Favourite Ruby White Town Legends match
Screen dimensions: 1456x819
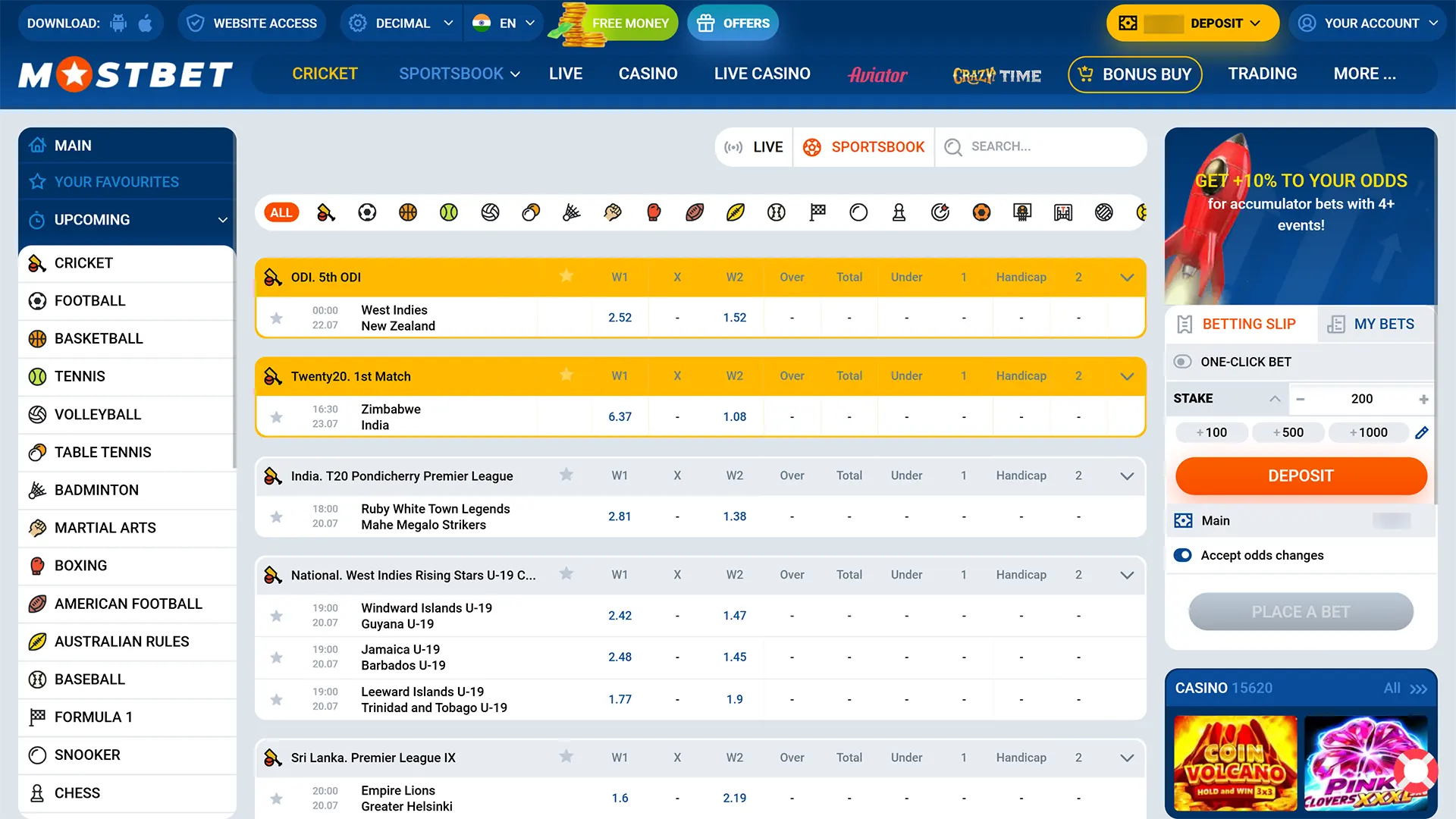(x=277, y=516)
